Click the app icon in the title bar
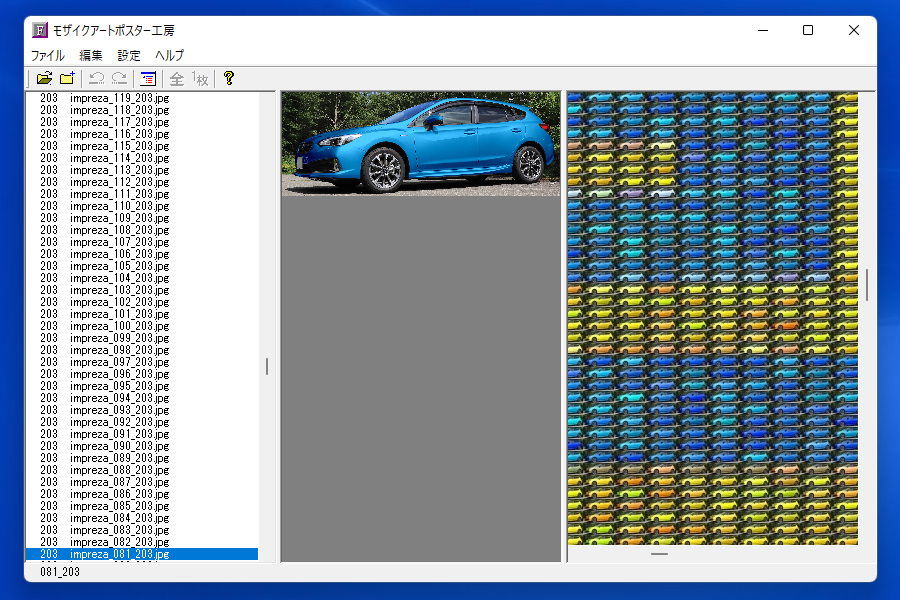 [40, 30]
